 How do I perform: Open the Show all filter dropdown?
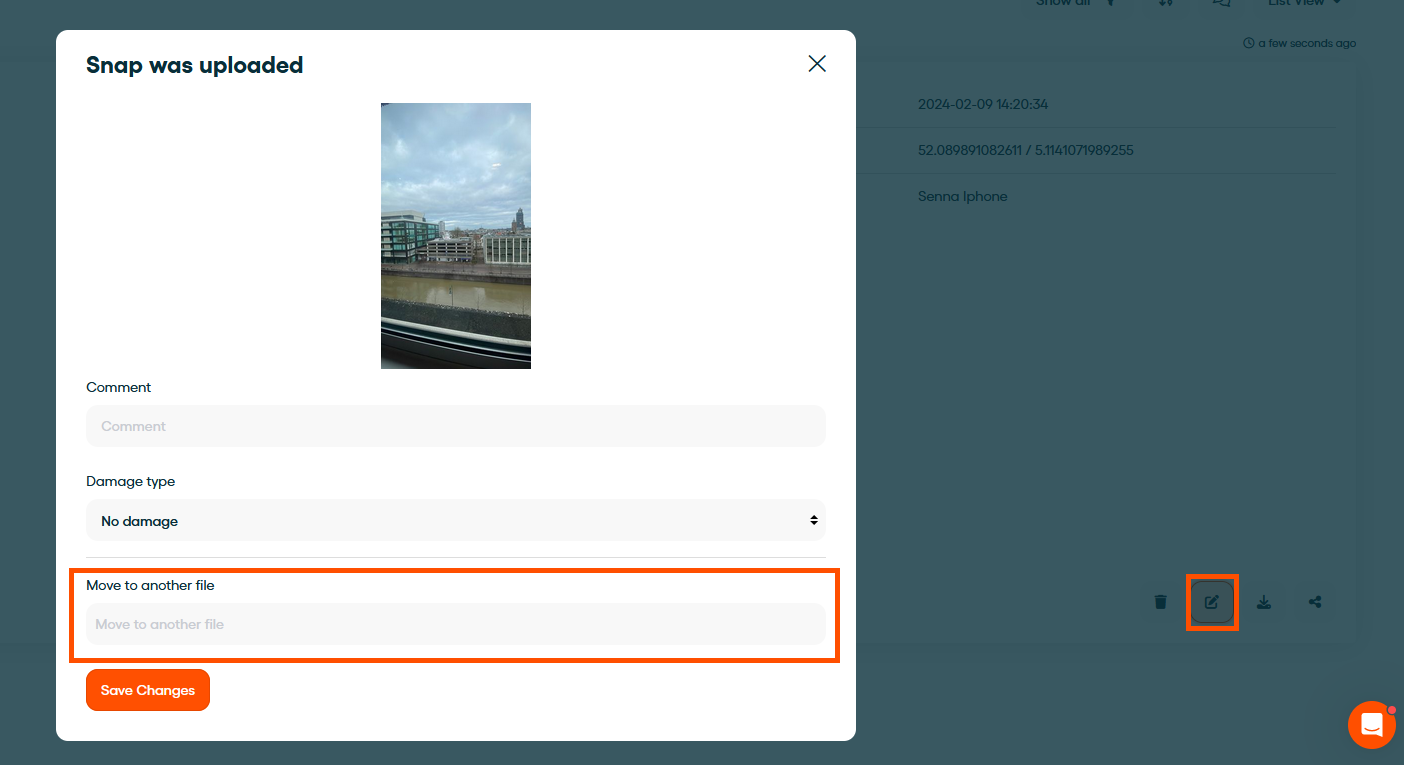pos(1075,3)
